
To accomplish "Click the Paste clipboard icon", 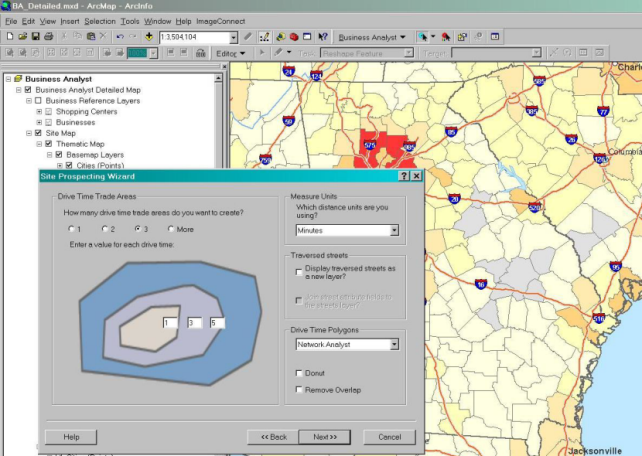I will 91,36.
